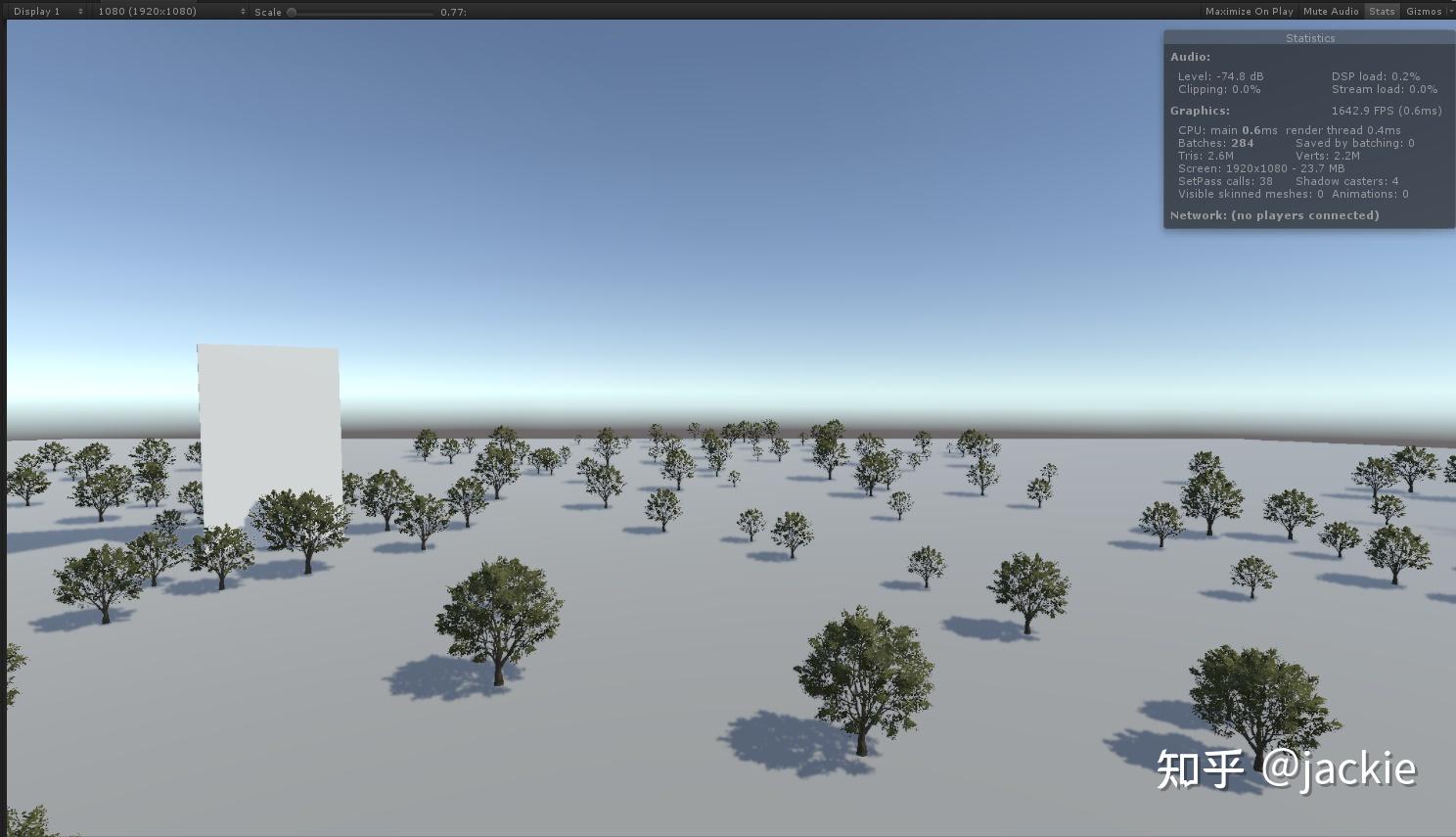Viewport: 1456px width, 837px height.
Task: Click the Statistics panel title bar
Action: coord(1310,37)
